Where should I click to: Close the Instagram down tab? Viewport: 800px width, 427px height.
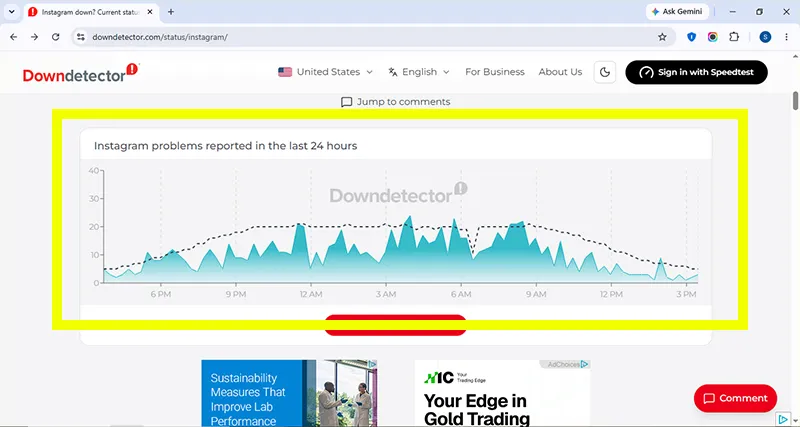click(150, 12)
